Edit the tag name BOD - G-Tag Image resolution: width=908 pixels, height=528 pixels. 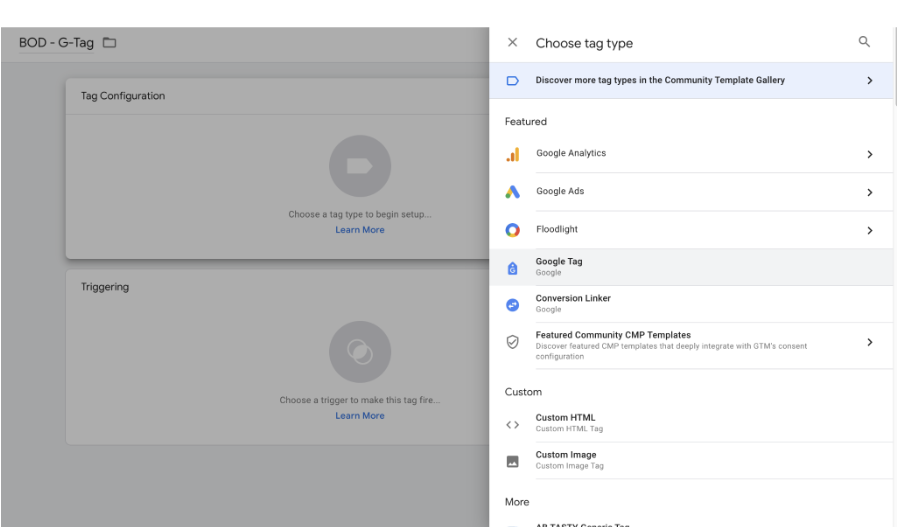coord(56,43)
